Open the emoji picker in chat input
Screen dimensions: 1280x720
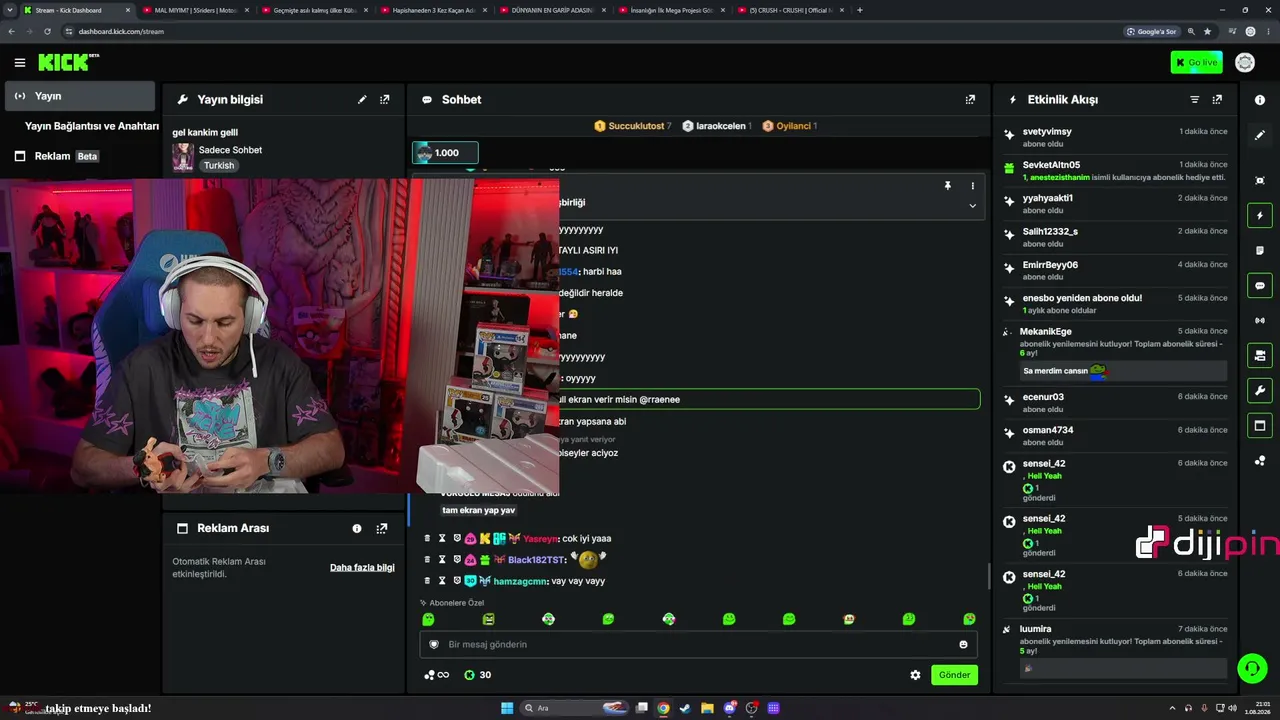pos(963,645)
